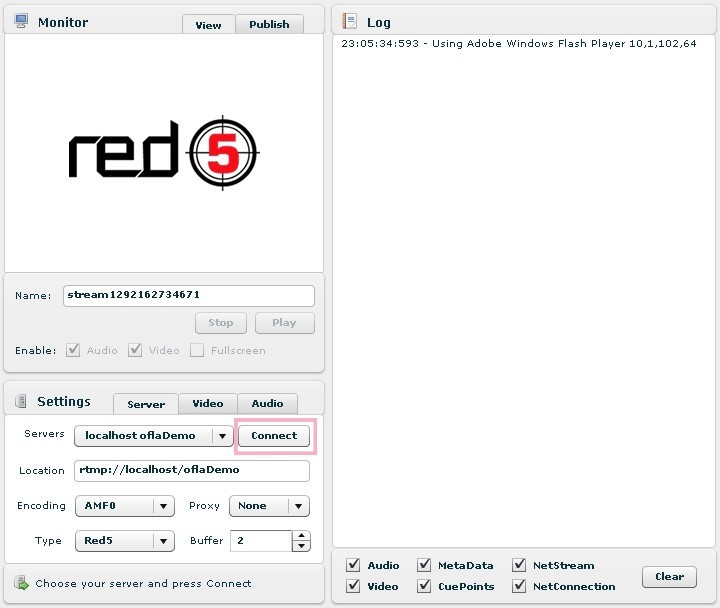Clear the log with Clear button
This screenshot has width=720, height=608.
coord(669,577)
